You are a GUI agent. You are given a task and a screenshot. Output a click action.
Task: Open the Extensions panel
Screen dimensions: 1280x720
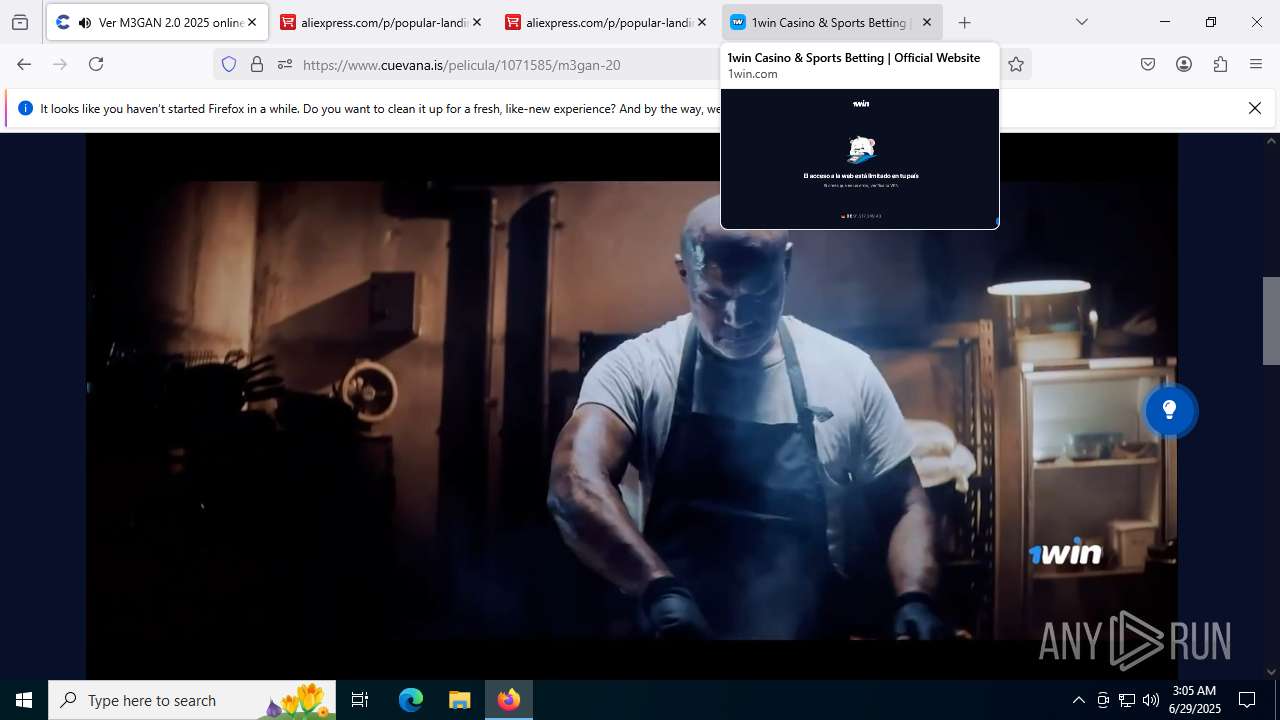point(1220,64)
